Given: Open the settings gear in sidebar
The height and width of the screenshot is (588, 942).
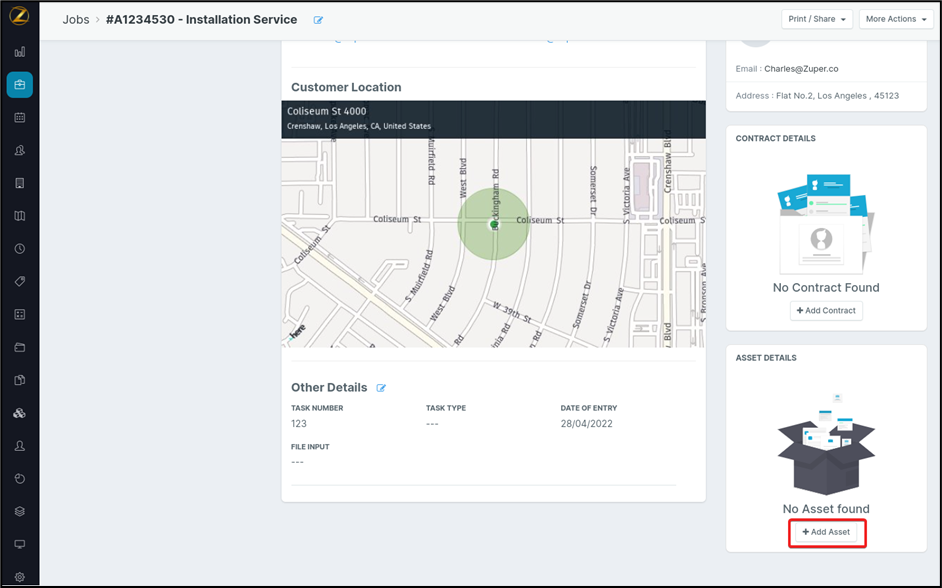Looking at the screenshot, I should [x=19, y=577].
